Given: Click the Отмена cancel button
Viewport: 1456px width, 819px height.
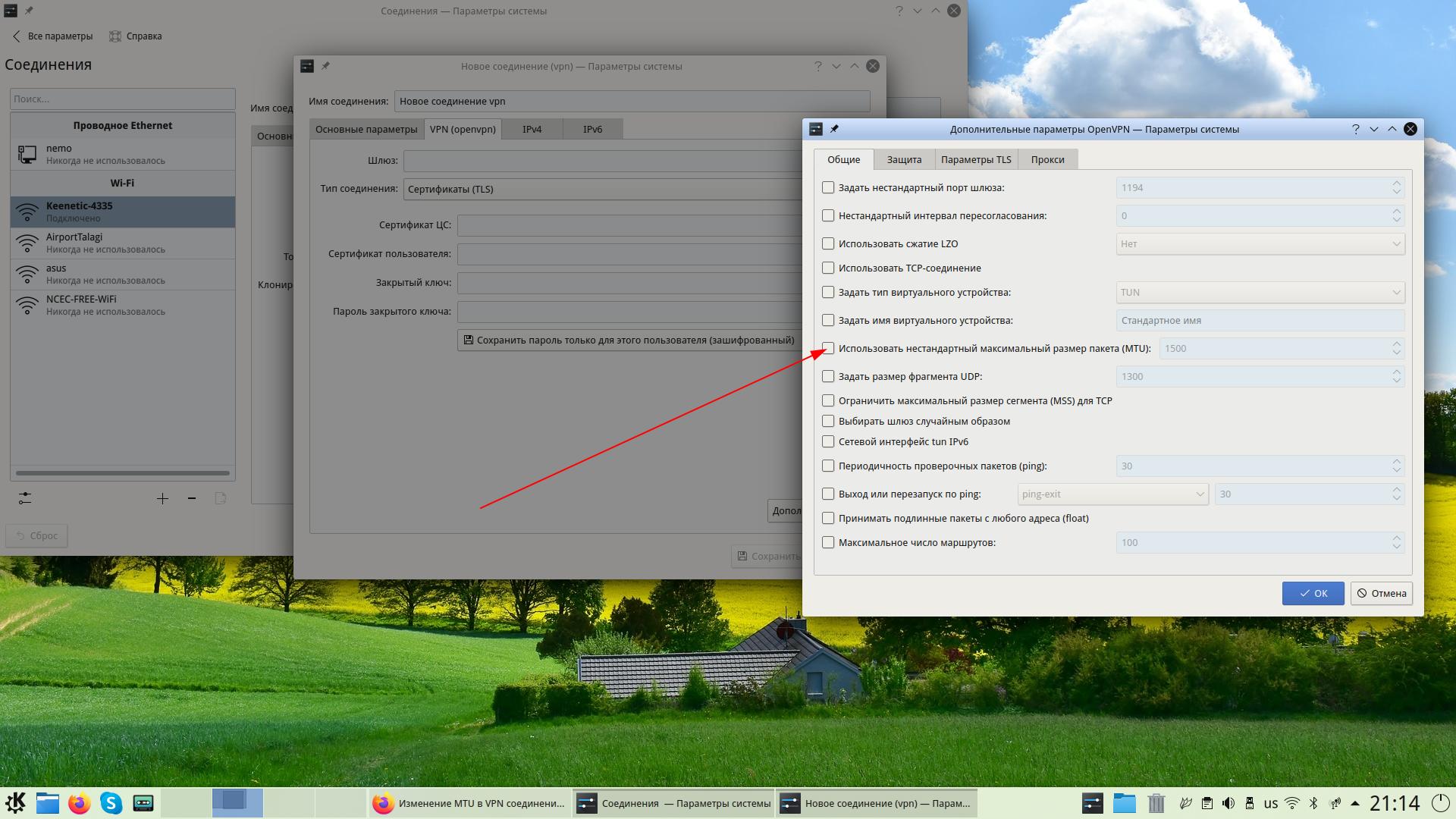Looking at the screenshot, I should tap(1381, 593).
